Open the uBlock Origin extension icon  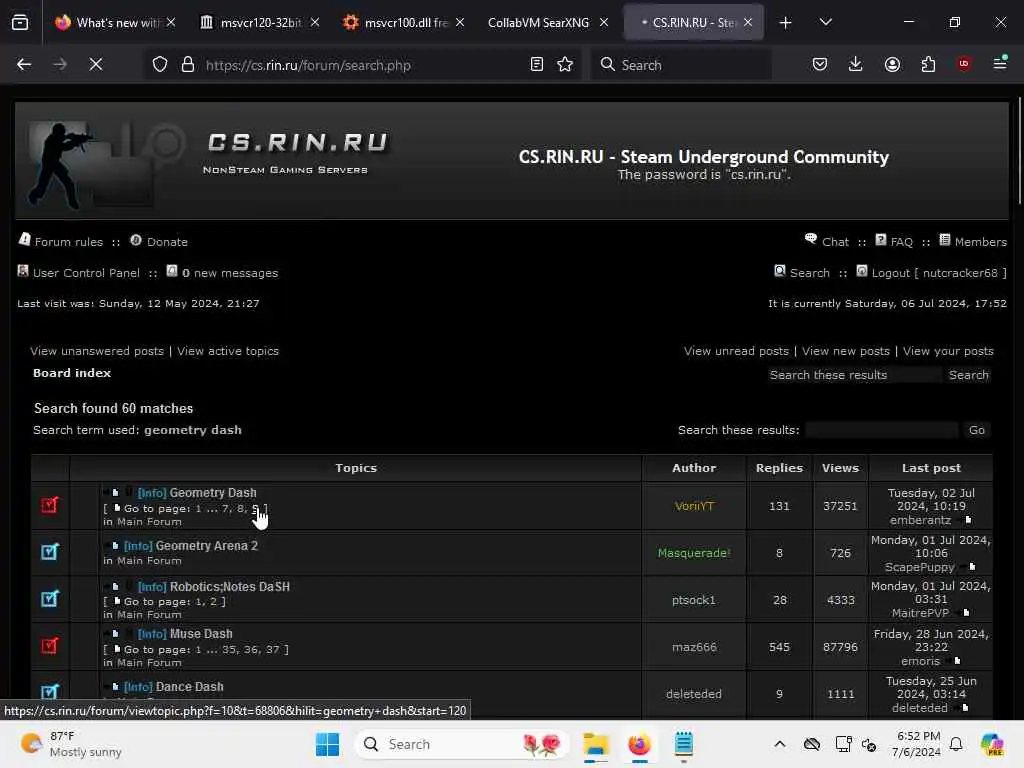[964, 64]
